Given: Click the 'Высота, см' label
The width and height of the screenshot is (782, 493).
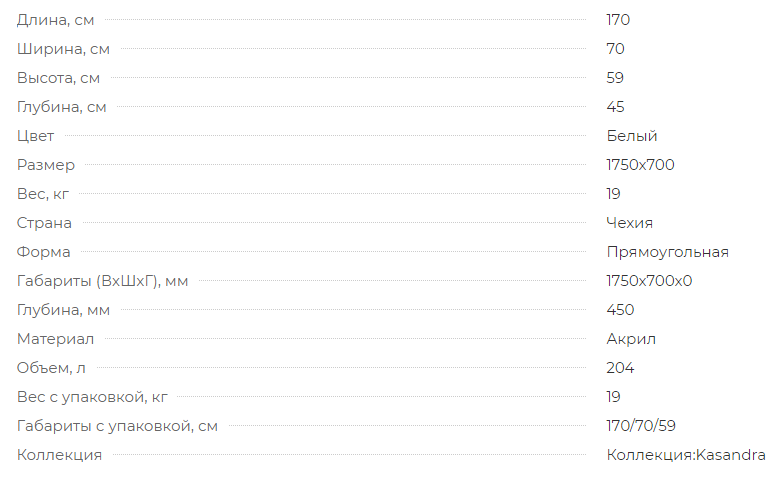Looking at the screenshot, I should pos(58,78).
